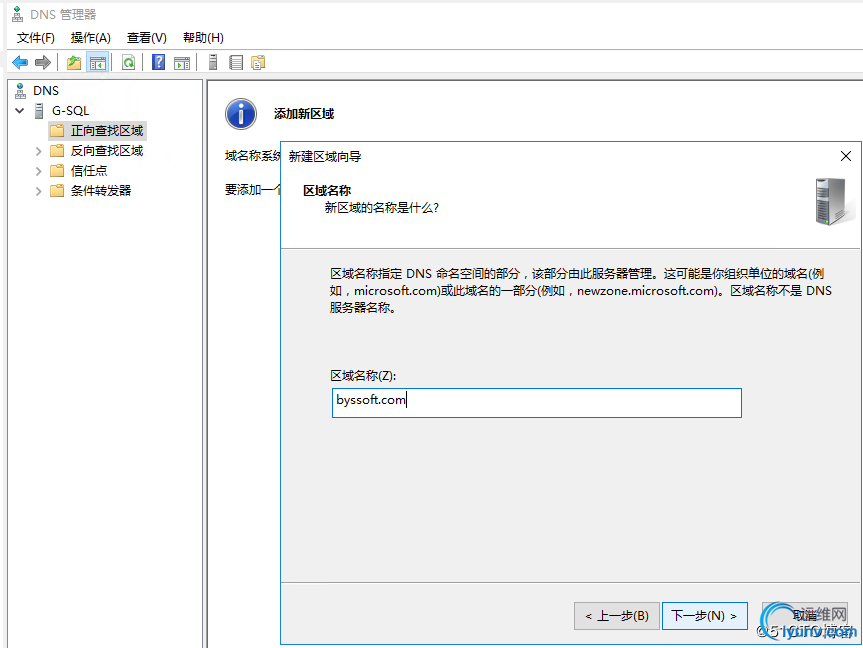This screenshot has width=863, height=648.
Task: Close the 新建区域向导 dialog
Action: tap(846, 156)
